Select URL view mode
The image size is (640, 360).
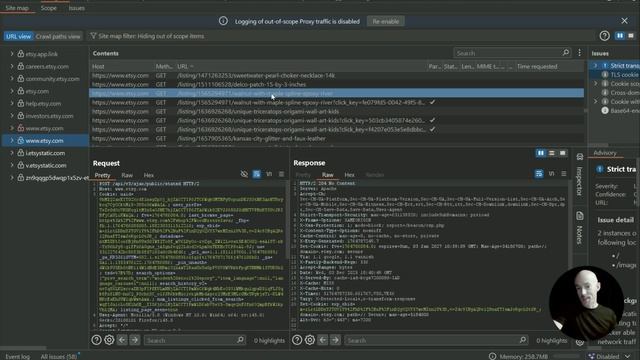pos(18,36)
